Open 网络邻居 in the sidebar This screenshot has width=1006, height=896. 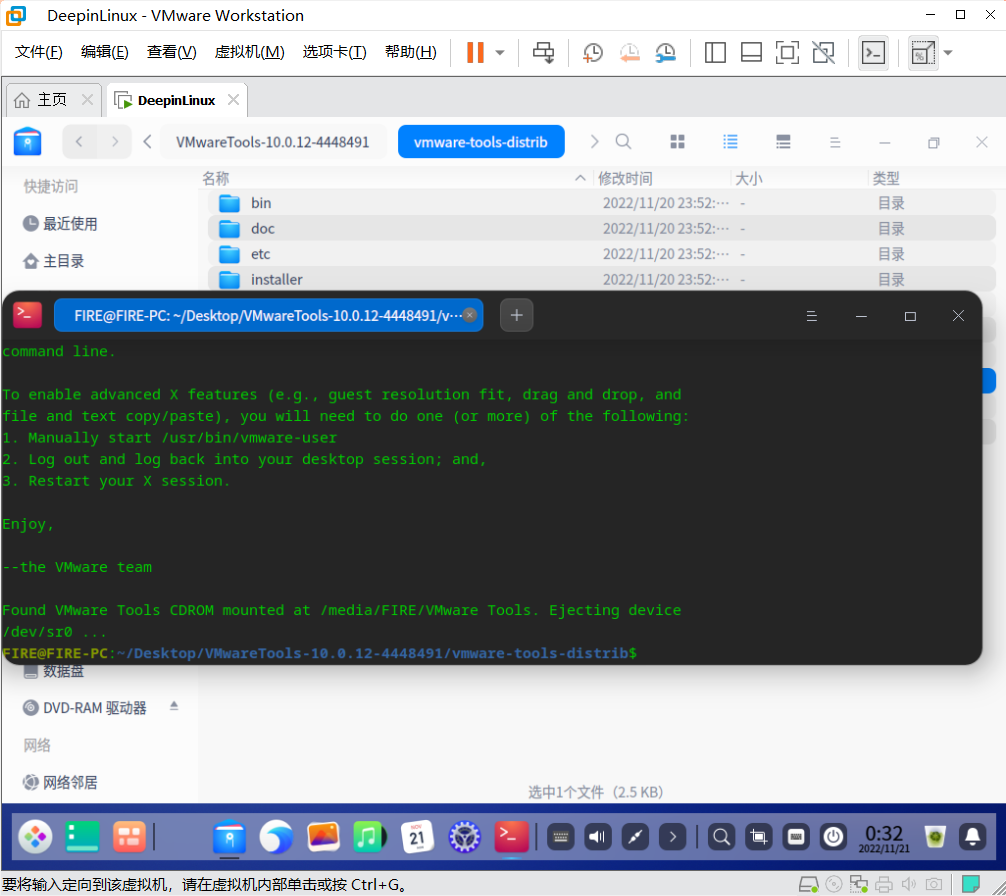[x=61, y=782]
